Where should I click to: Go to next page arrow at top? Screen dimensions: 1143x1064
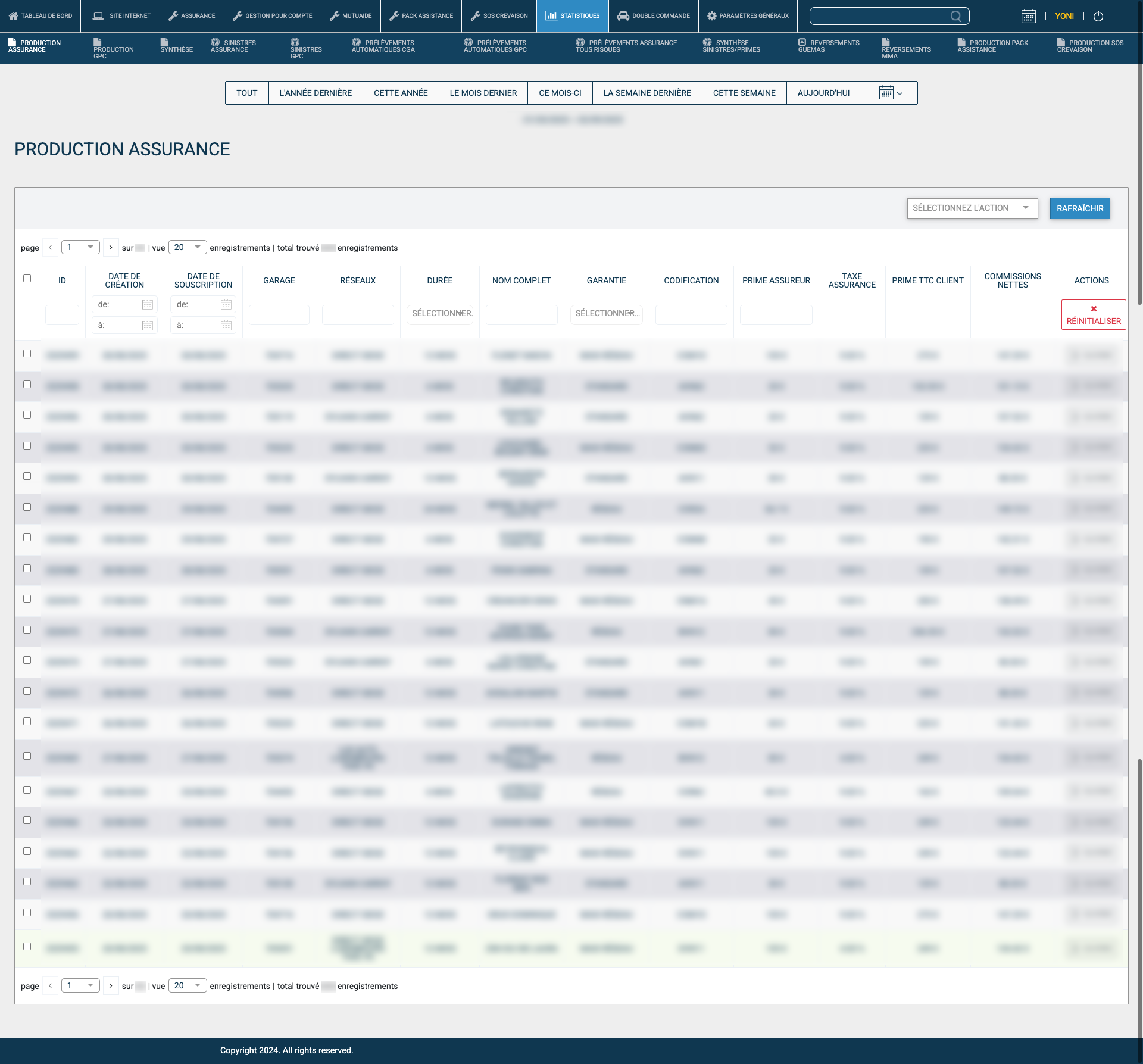pyautogui.click(x=111, y=247)
